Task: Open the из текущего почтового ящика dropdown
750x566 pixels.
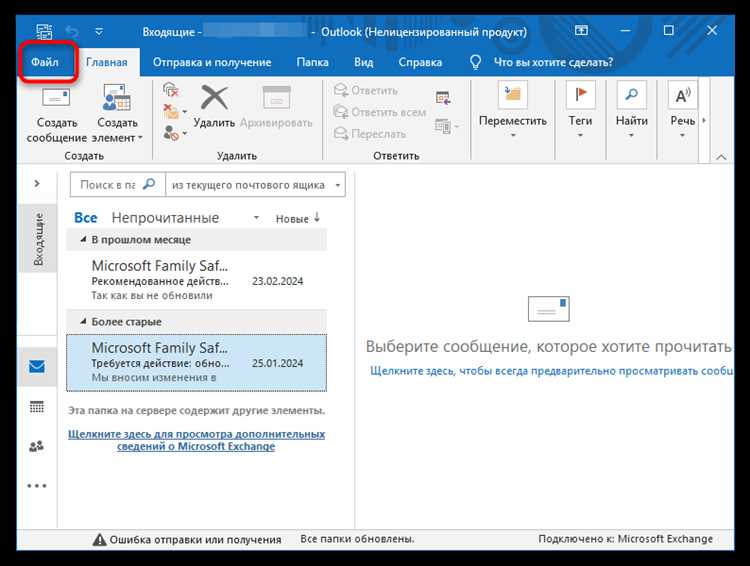Action: pos(256,185)
